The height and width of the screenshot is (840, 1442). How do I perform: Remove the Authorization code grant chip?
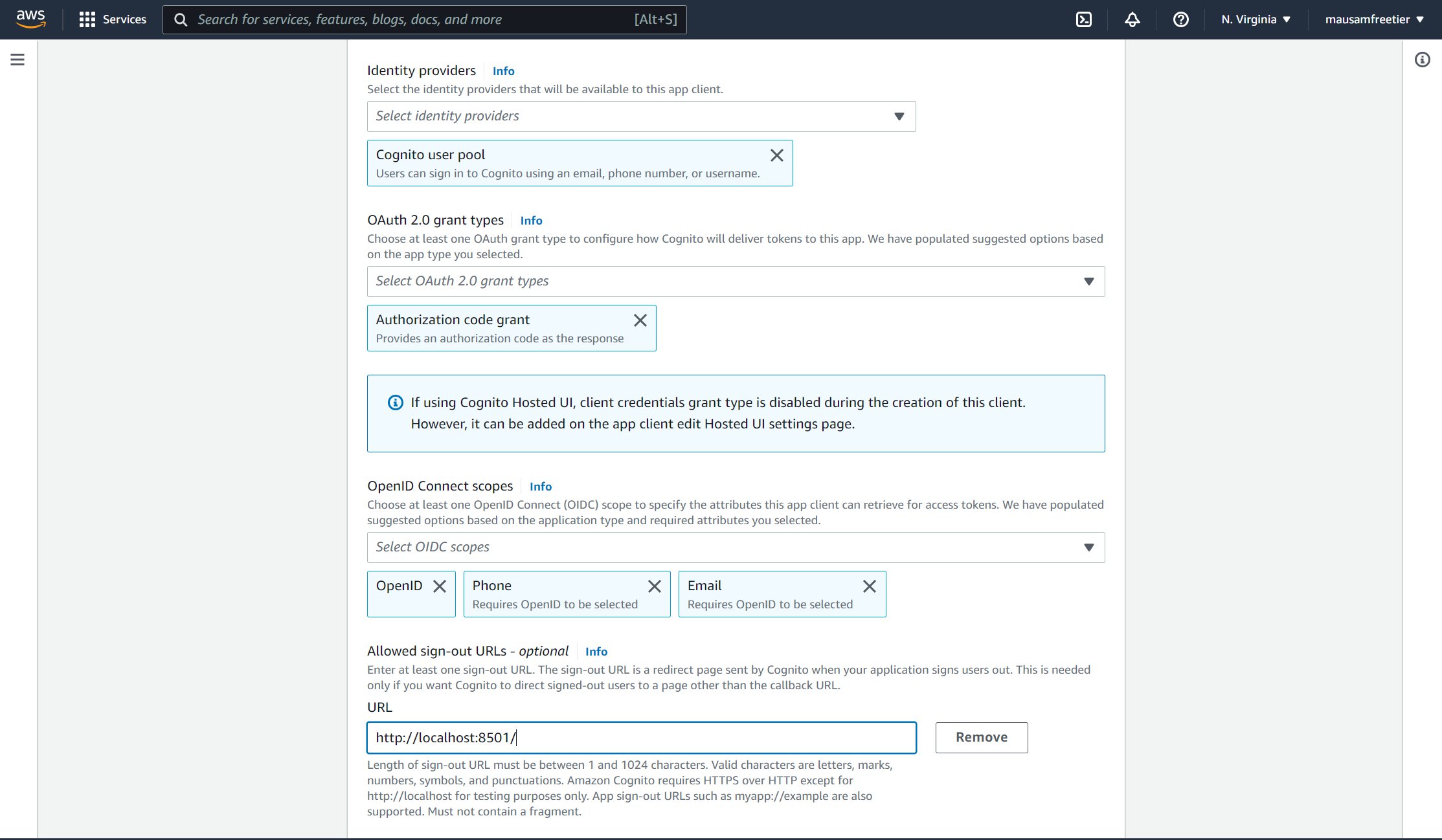[640, 320]
